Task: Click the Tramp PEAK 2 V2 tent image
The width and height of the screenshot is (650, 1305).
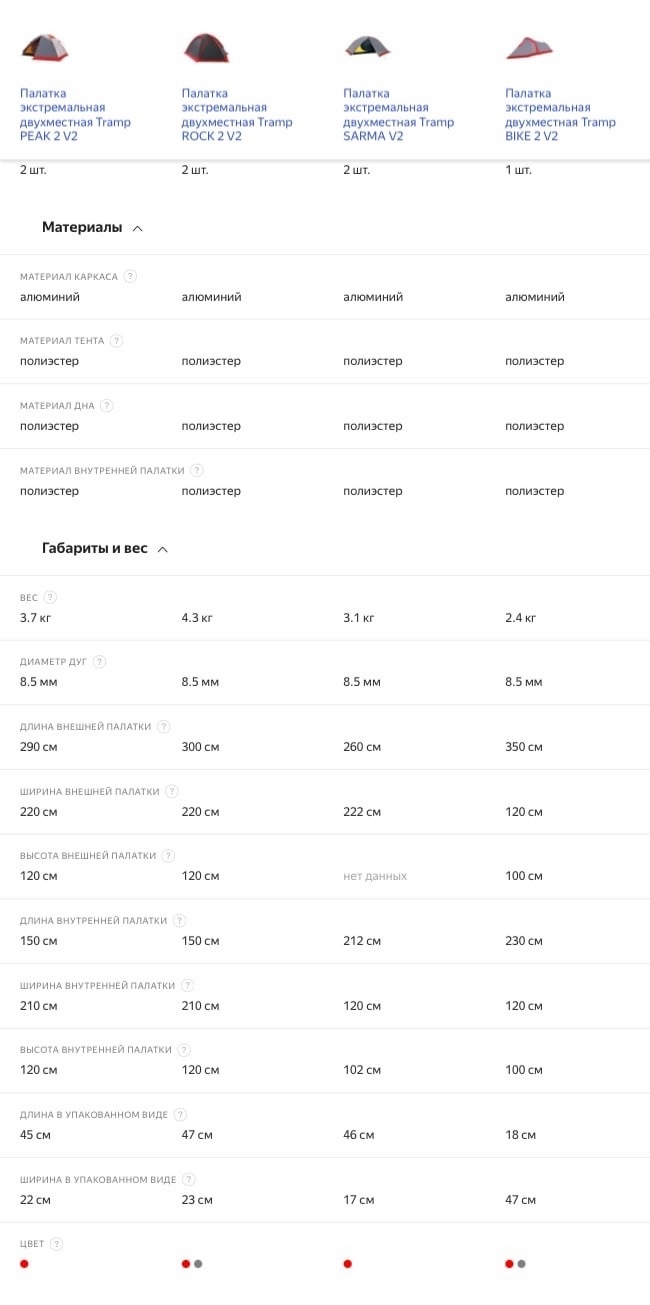Action: (x=45, y=47)
